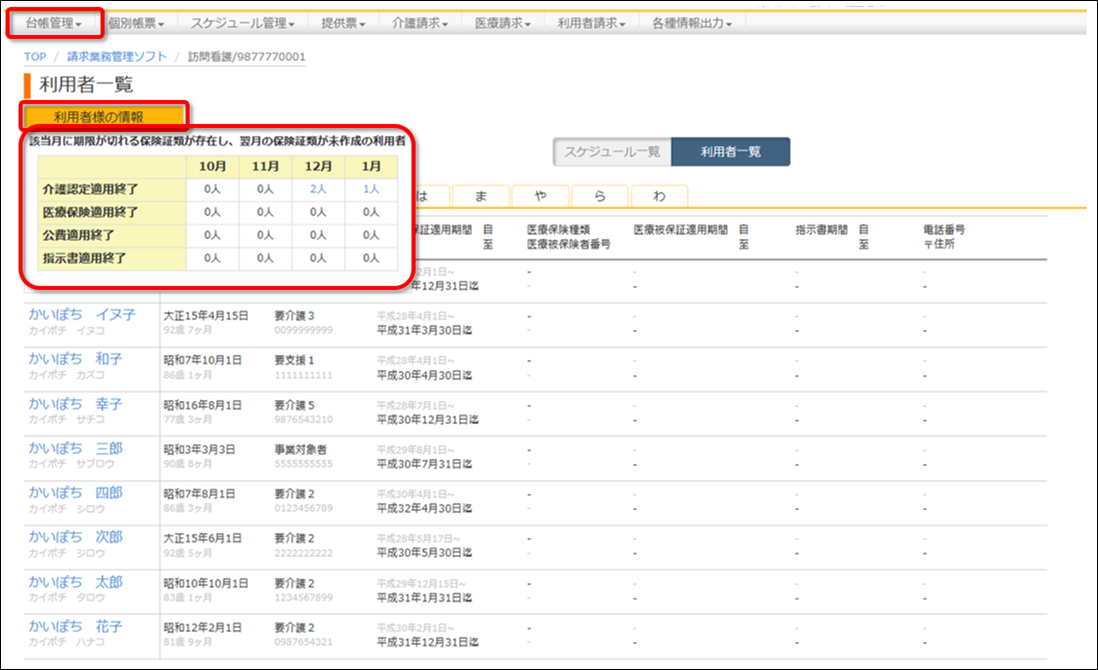Screen dimensions: 1098x670
Task: Switch to スケジュール一覧 view
Action: tap(612, 152)
